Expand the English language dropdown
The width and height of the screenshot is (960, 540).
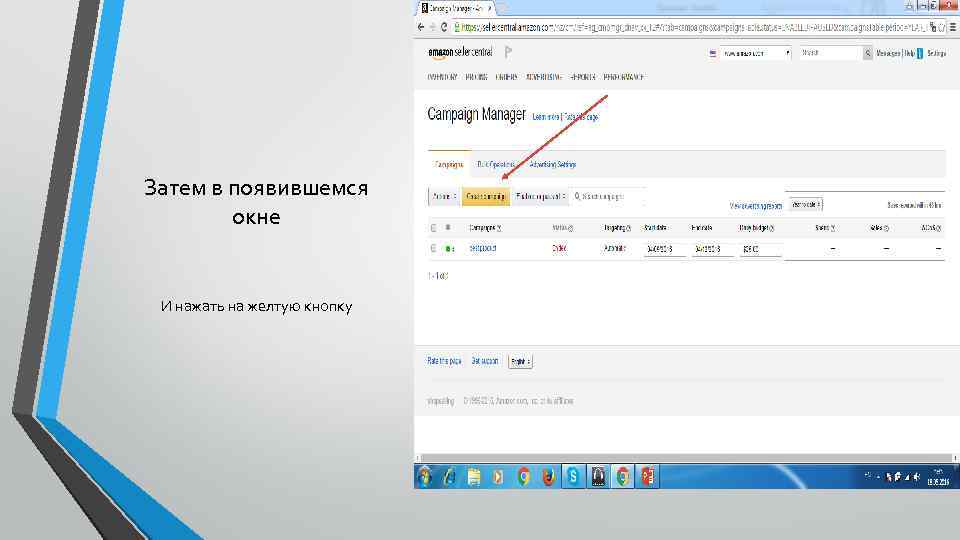pos(520,362)
